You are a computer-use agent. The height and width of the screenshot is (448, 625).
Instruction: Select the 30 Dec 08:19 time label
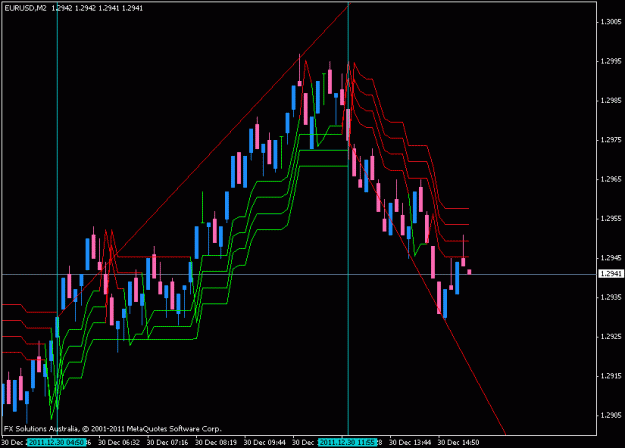pos(216,442)
